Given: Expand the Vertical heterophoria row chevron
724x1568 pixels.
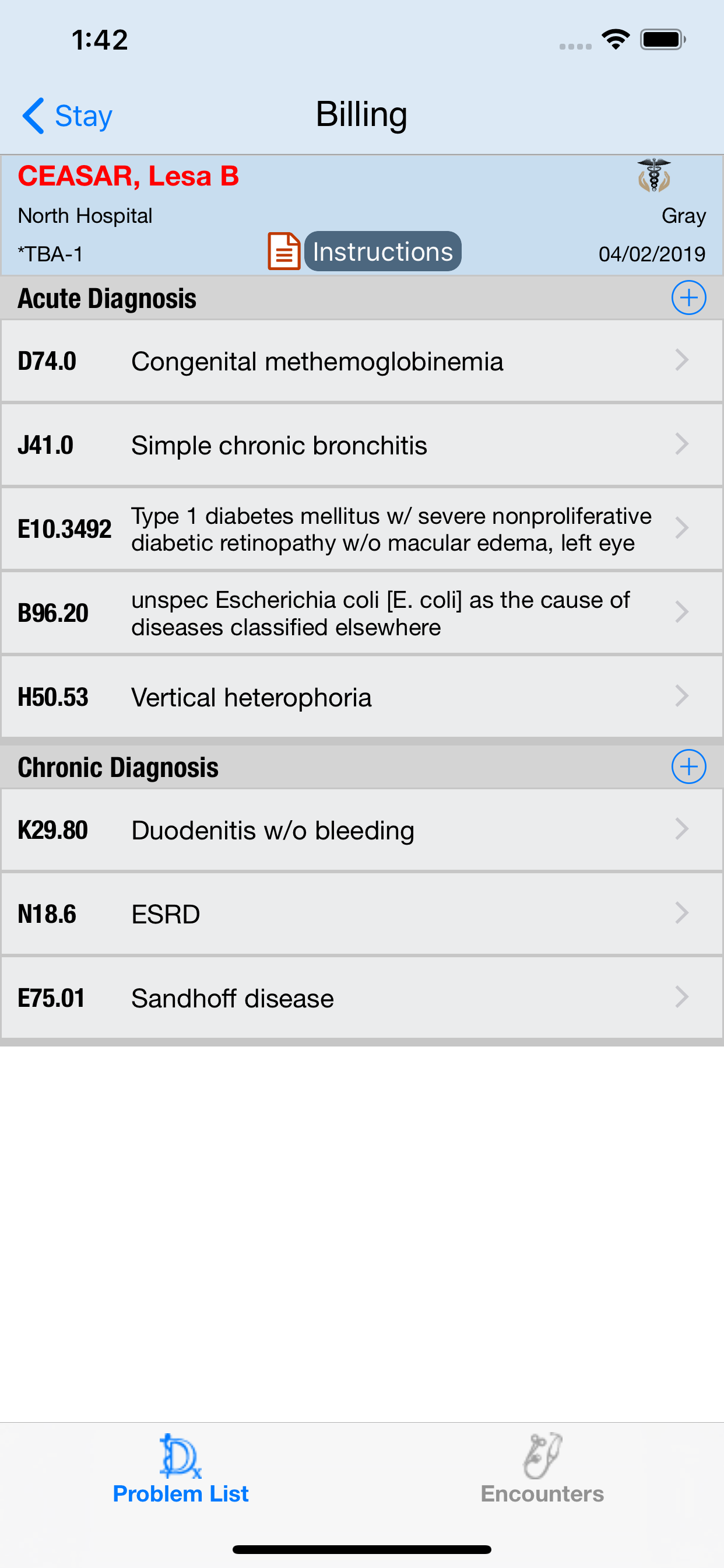Looking at the screenshot, I should tap(682, 696).
